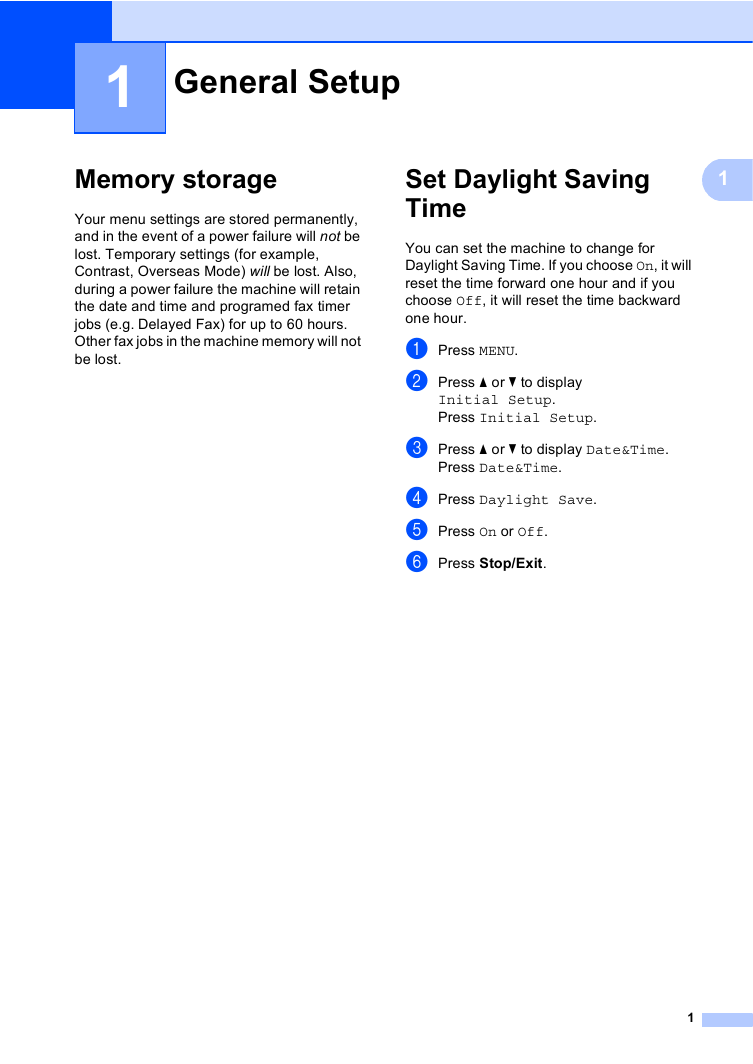Click the Daylight Save text in step 4
The image size is (753, 1064).
tap(536, 500)
